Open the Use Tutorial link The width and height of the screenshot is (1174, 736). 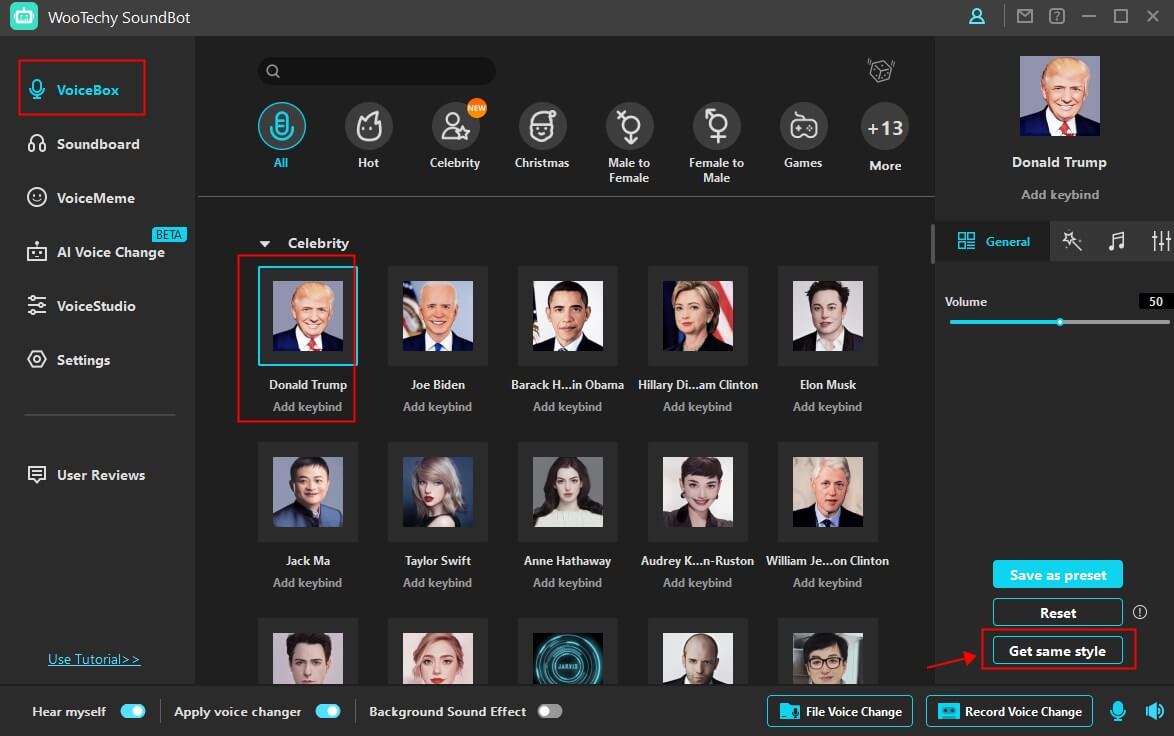coord(94,659)
